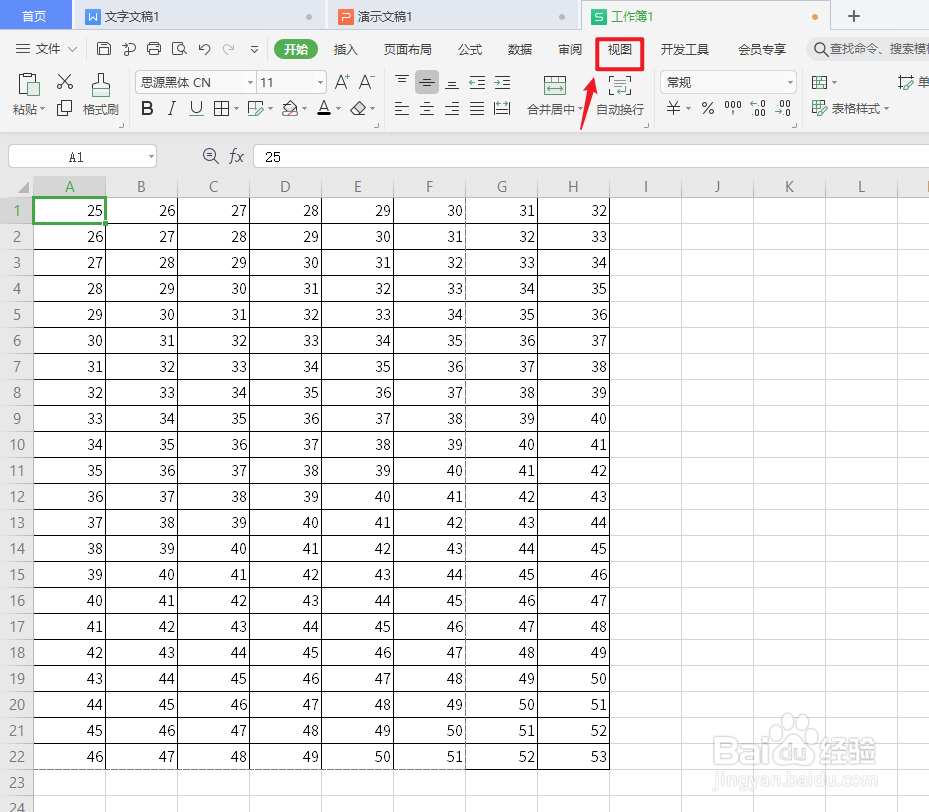Toggle italic formatting
The image size is (929, 812).
(x=172, y=108)
